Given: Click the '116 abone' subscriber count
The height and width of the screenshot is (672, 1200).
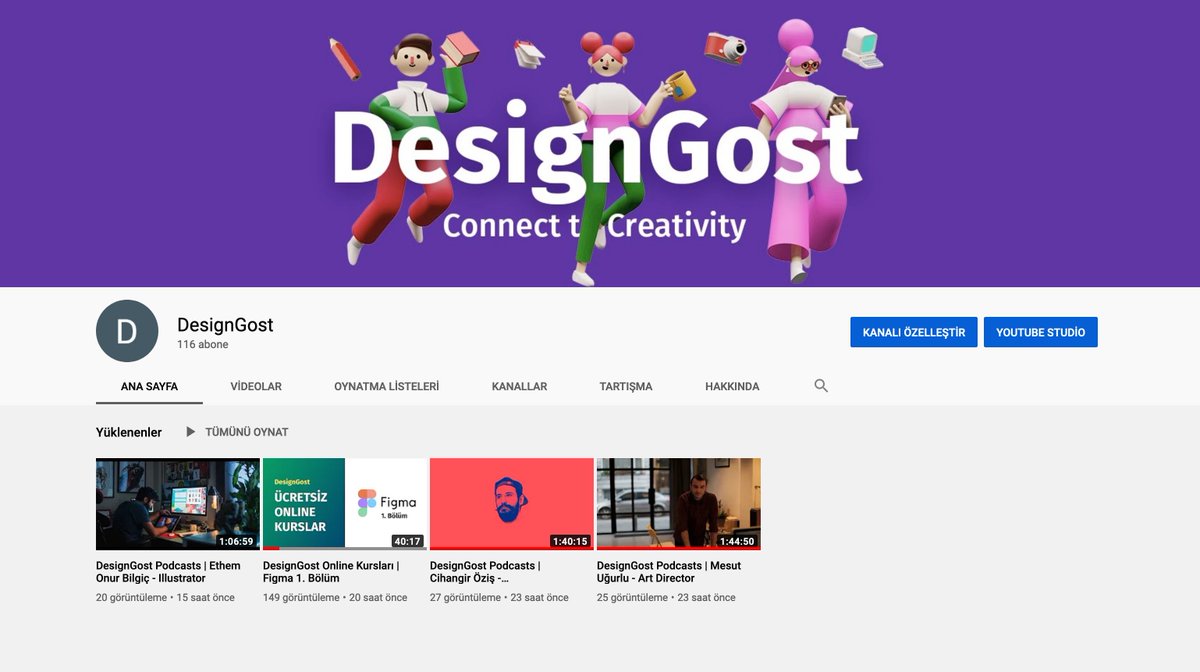Looking at the screenshot, I should pos(203,345).
